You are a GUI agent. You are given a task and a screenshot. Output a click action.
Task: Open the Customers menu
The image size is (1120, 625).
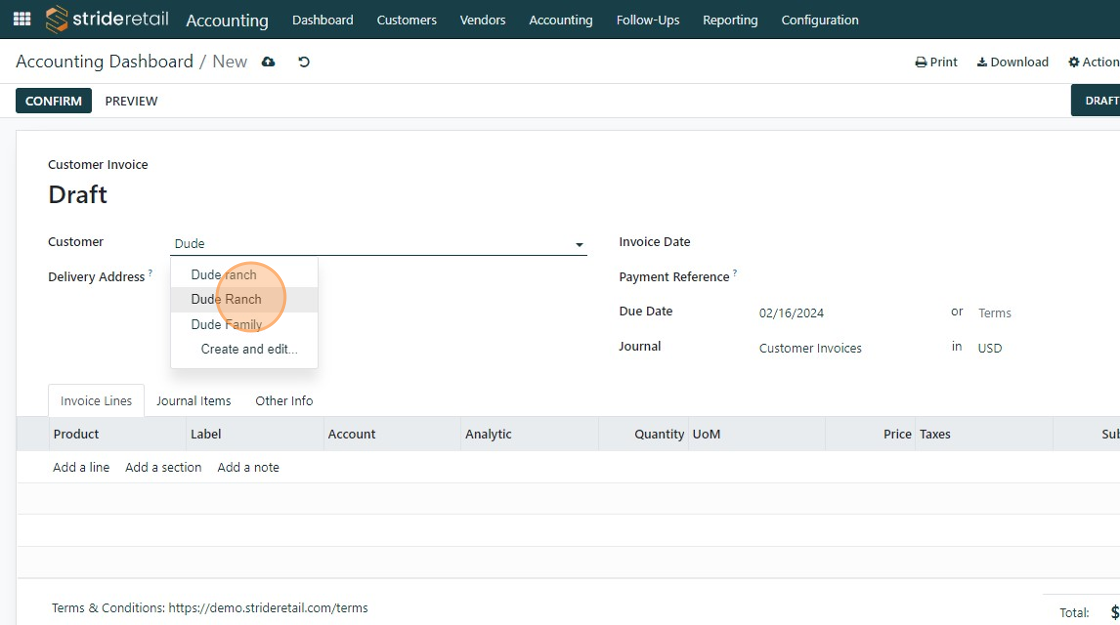pyautogui.click(x=406, y=20)
